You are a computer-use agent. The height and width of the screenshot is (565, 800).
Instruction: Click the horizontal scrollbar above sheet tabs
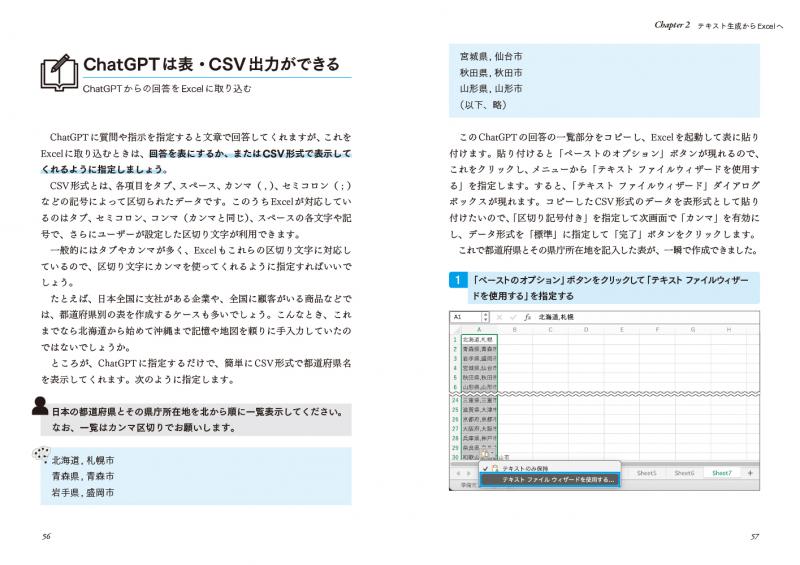click(x=605, y=464)
